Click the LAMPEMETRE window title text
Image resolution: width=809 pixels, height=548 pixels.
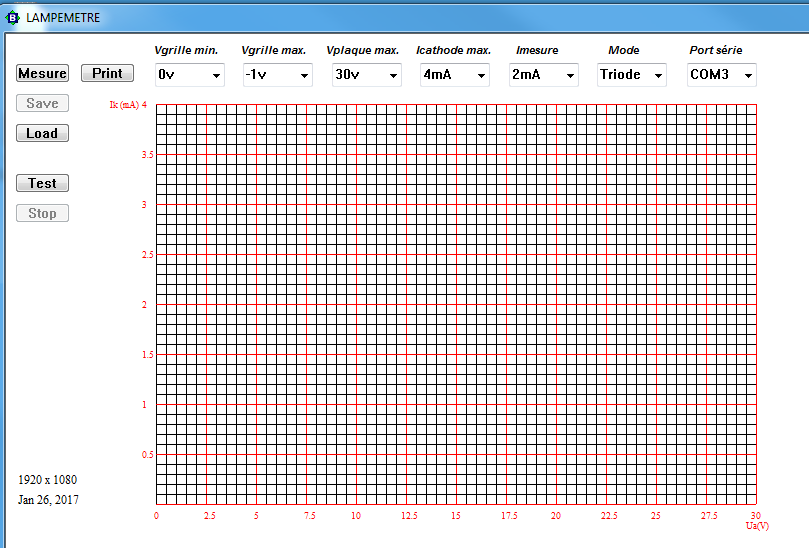[63, 17]
